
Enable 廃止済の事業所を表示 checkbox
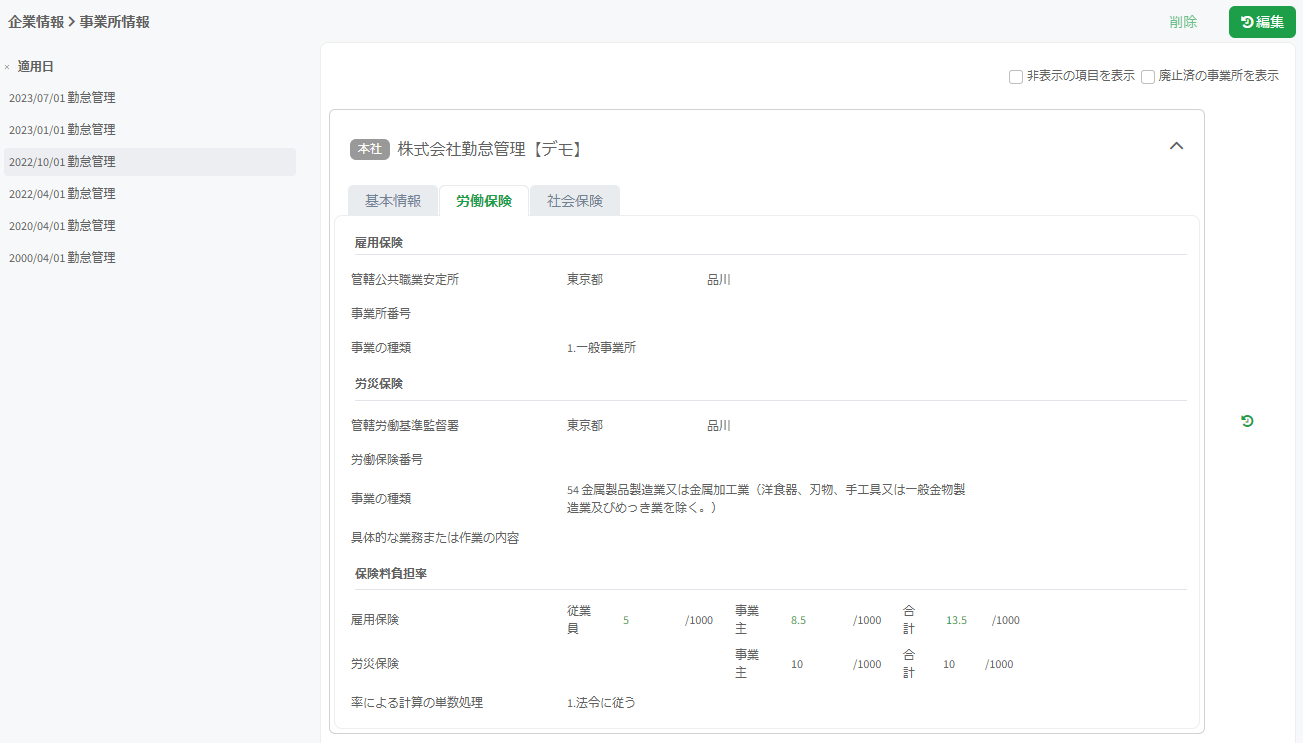coord(1148,76)
